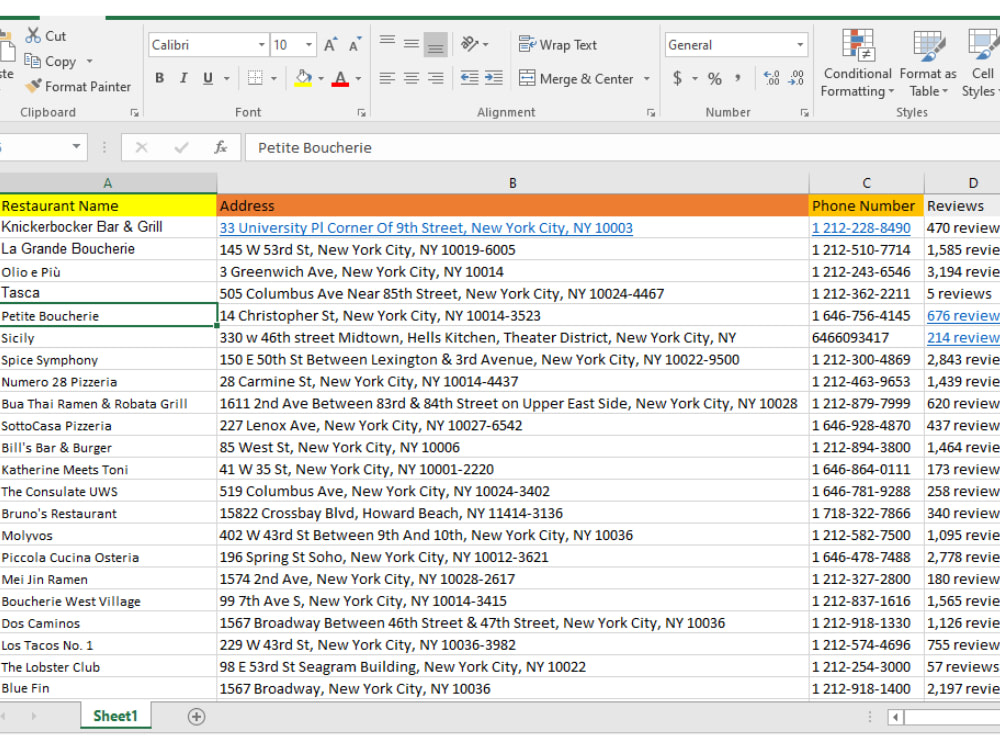Select the Cut scissors icon
The height and width of the screenshot is (750, 1000).
pos(33,35)
